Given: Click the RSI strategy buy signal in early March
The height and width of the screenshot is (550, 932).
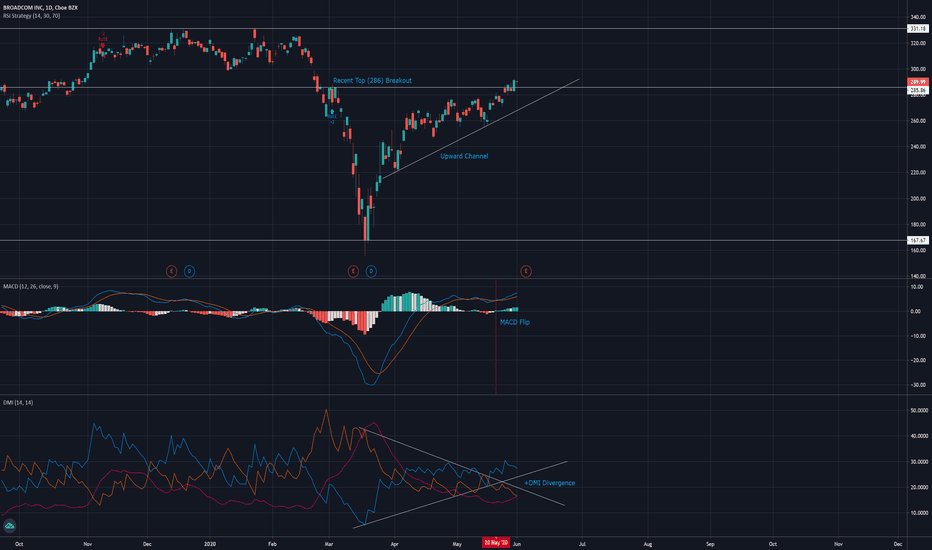Looking at the screenshot, I should pyautogui.click(x=332, y=119).
